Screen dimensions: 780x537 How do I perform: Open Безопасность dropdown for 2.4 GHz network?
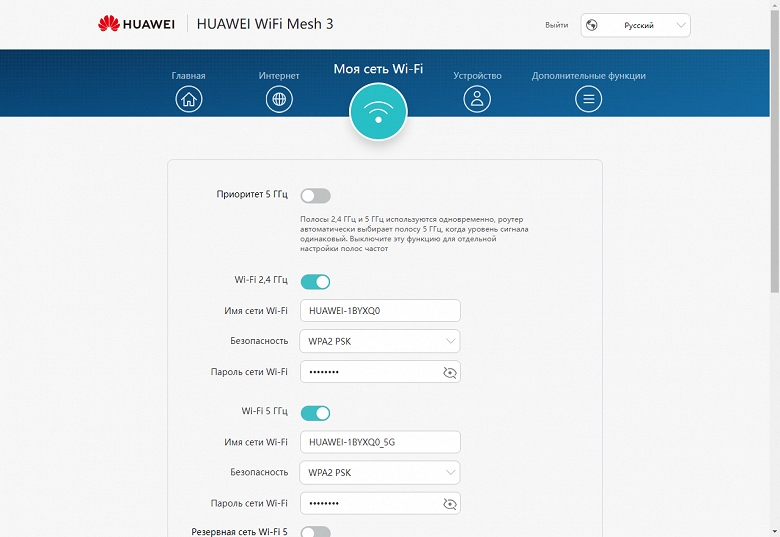point(380,341)
